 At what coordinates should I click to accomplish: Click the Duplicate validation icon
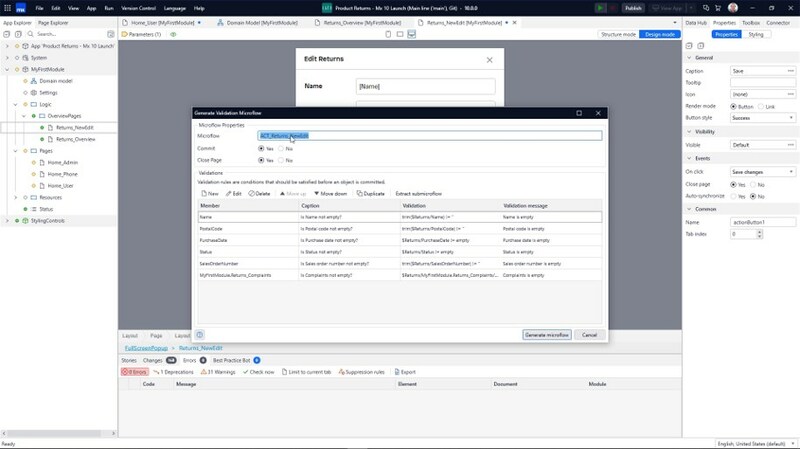[x=360, y=193]
